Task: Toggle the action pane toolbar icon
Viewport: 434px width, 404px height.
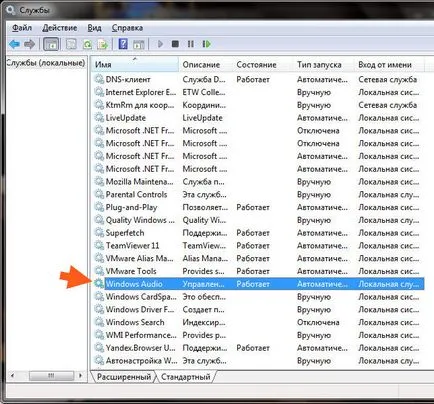Action: coord(139,44)
